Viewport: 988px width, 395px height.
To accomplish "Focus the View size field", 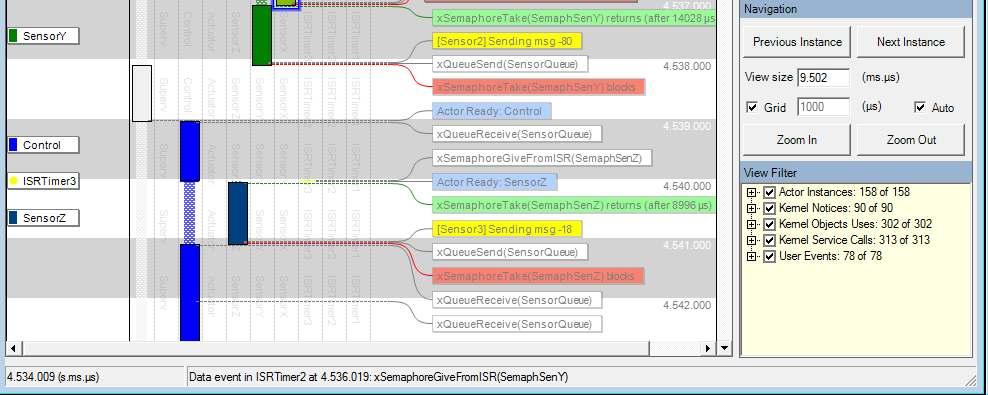I will click(x=823, y=77).
